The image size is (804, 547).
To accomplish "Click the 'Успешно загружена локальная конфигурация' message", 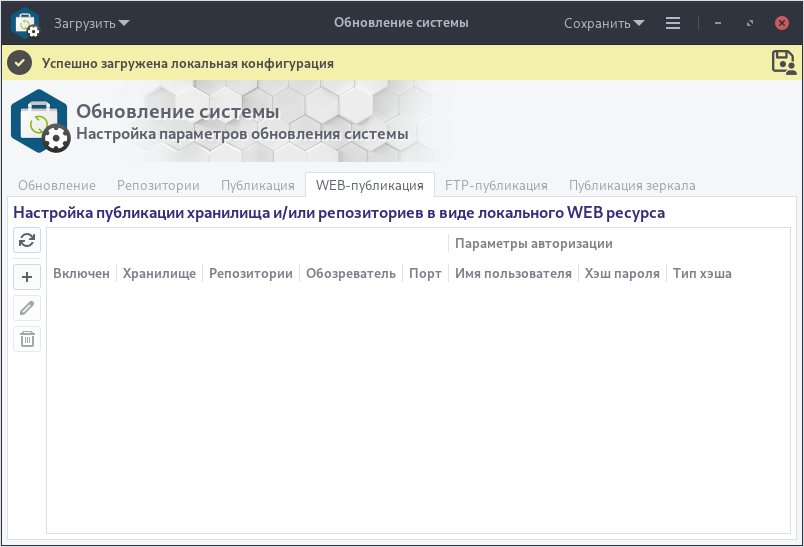I will pyautogui.click(x=188, y=64).
